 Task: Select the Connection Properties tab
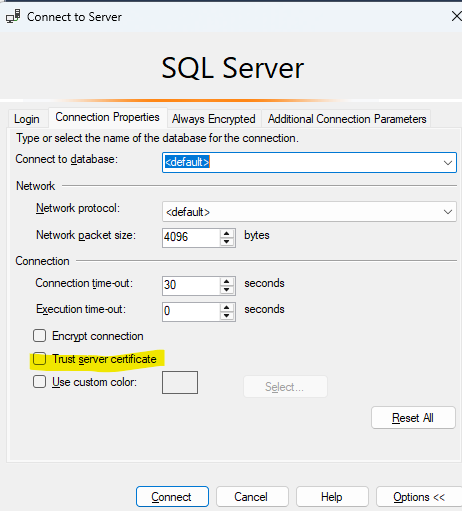(107, 117)
